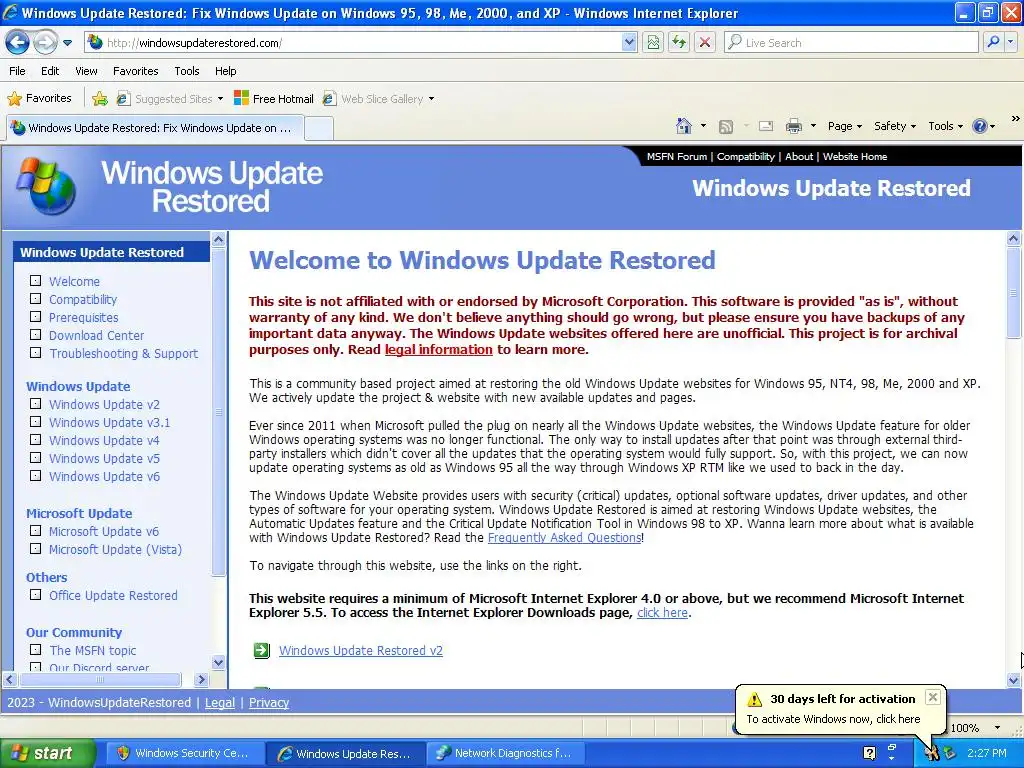The width and height of the screenshot is (1024, 768).
Task: Expand the address bar history dropdown
Action: tap(629, 43)
